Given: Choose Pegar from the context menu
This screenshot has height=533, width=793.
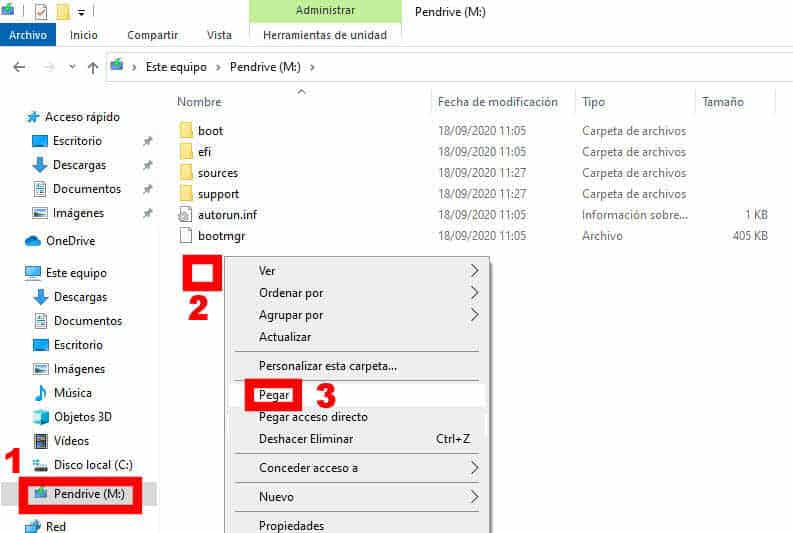Looking at the screenshot, I should (x=274, y=395).
